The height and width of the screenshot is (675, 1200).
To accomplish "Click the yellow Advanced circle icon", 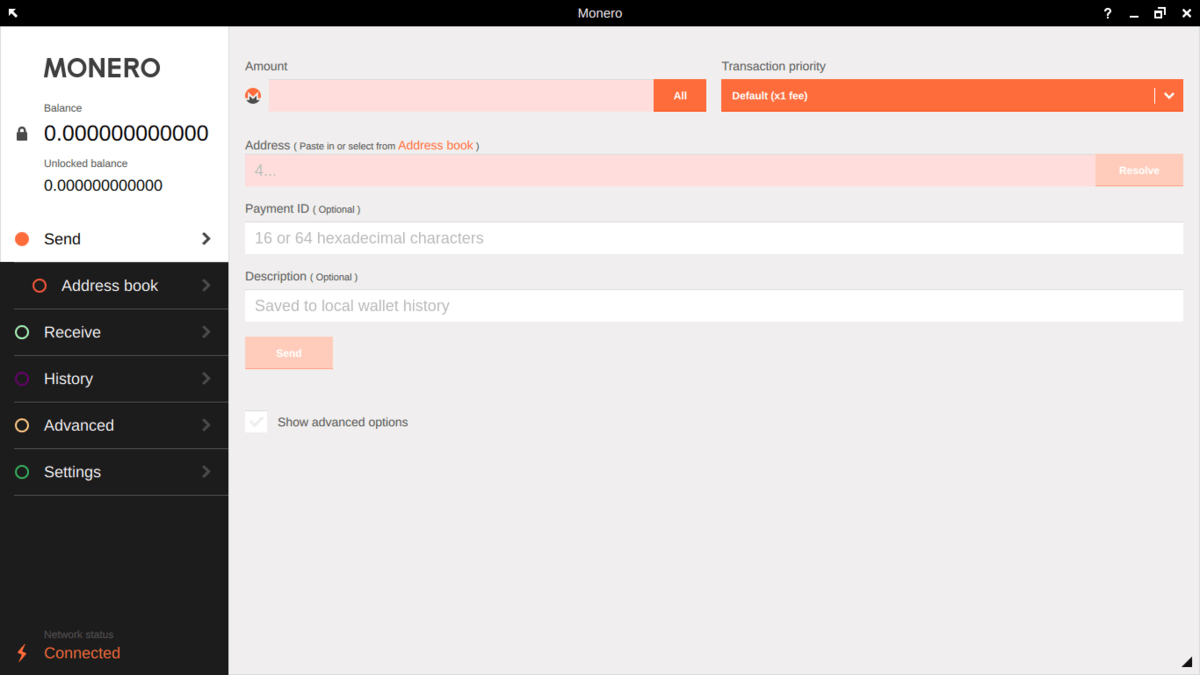I will (21, 425).
